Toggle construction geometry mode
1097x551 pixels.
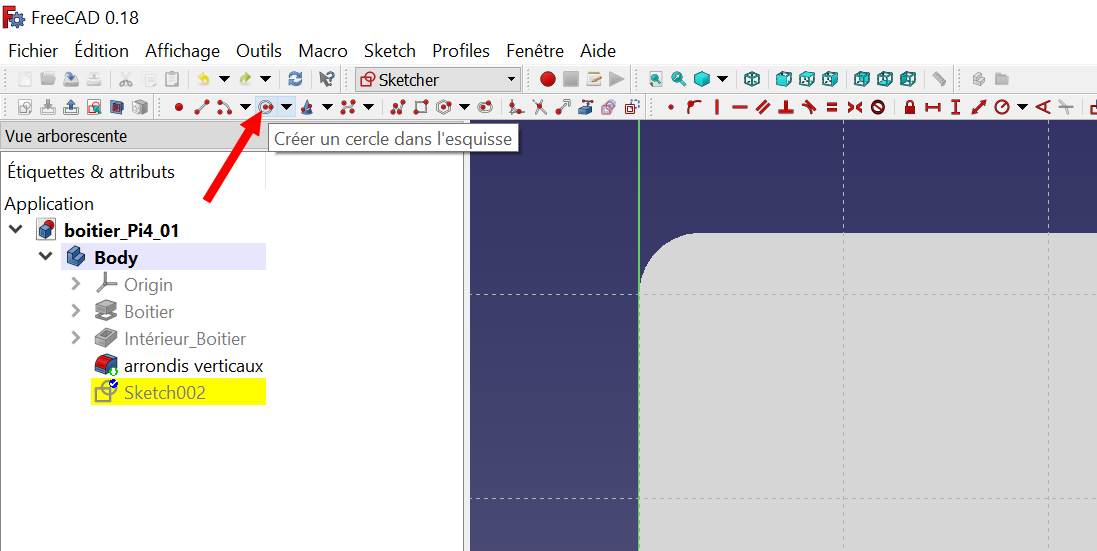632,108
